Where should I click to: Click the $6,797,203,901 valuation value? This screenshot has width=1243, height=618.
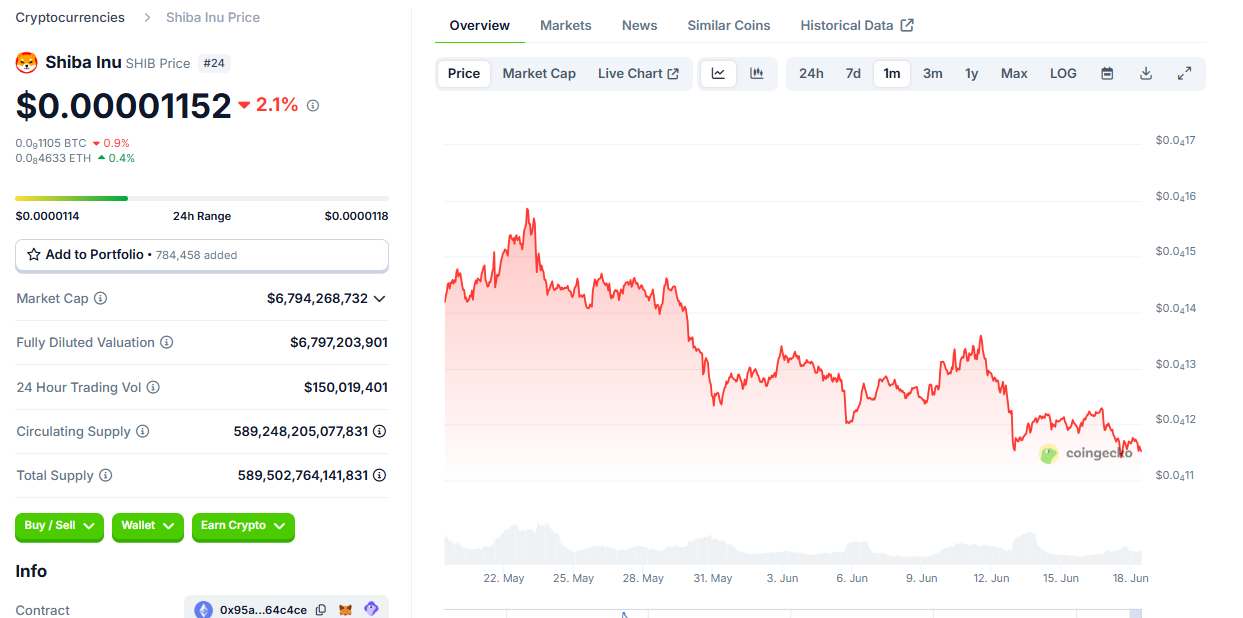(x=339, y=342)
